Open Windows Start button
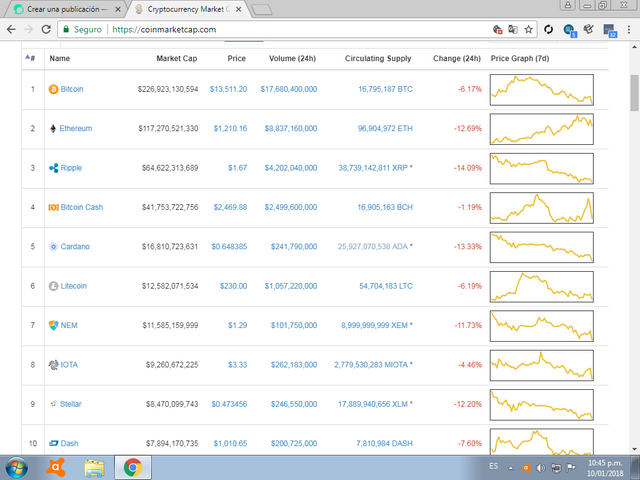Screen dimensions: 640x480 pyautogui.click(x=16, y=468)
